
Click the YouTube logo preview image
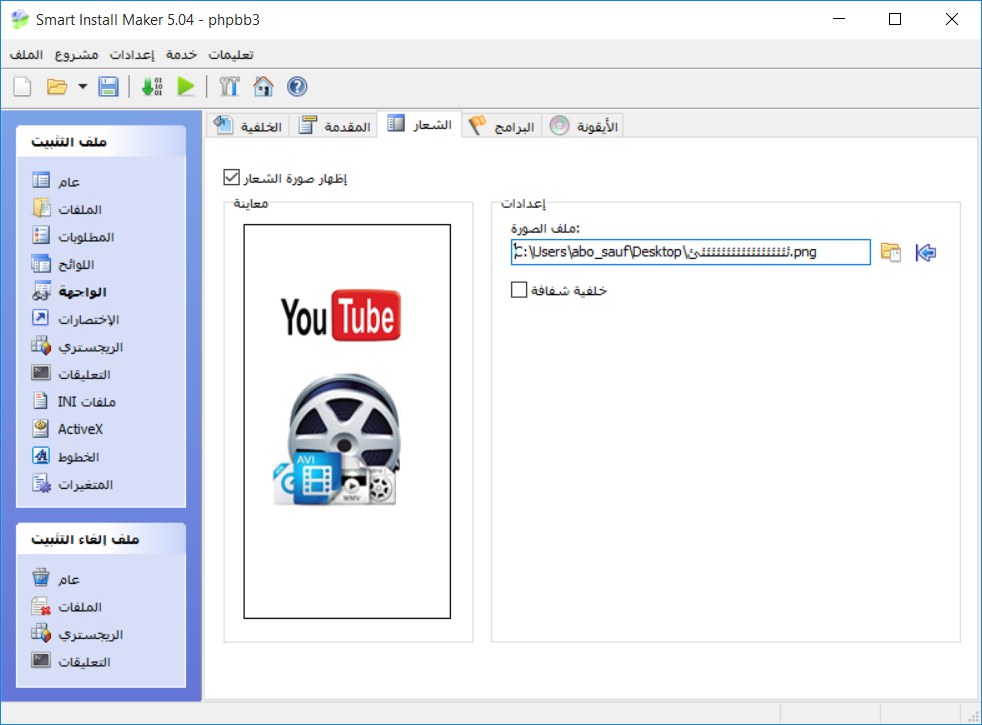(x=341, y=316)
